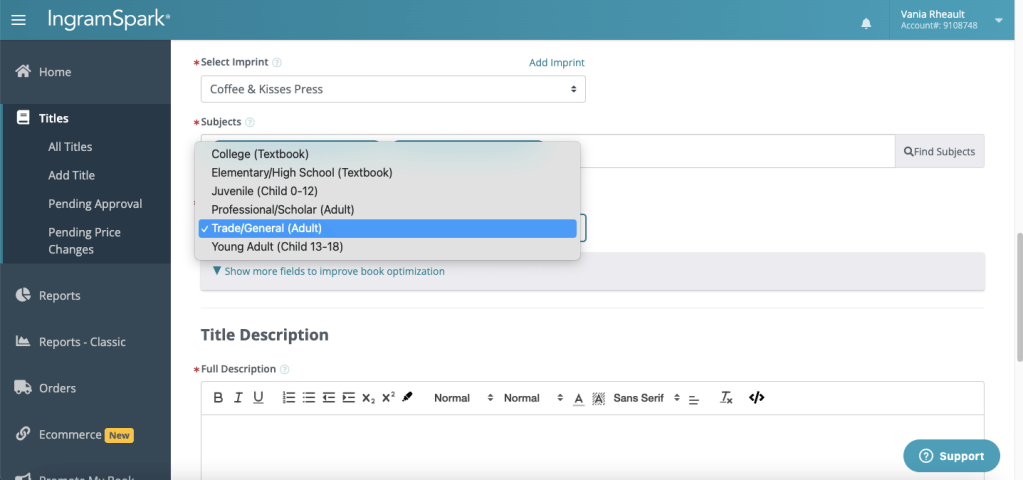The image size is (1023, 480).
Task: Click the subscript icon
Action: (x=368, y=398)
